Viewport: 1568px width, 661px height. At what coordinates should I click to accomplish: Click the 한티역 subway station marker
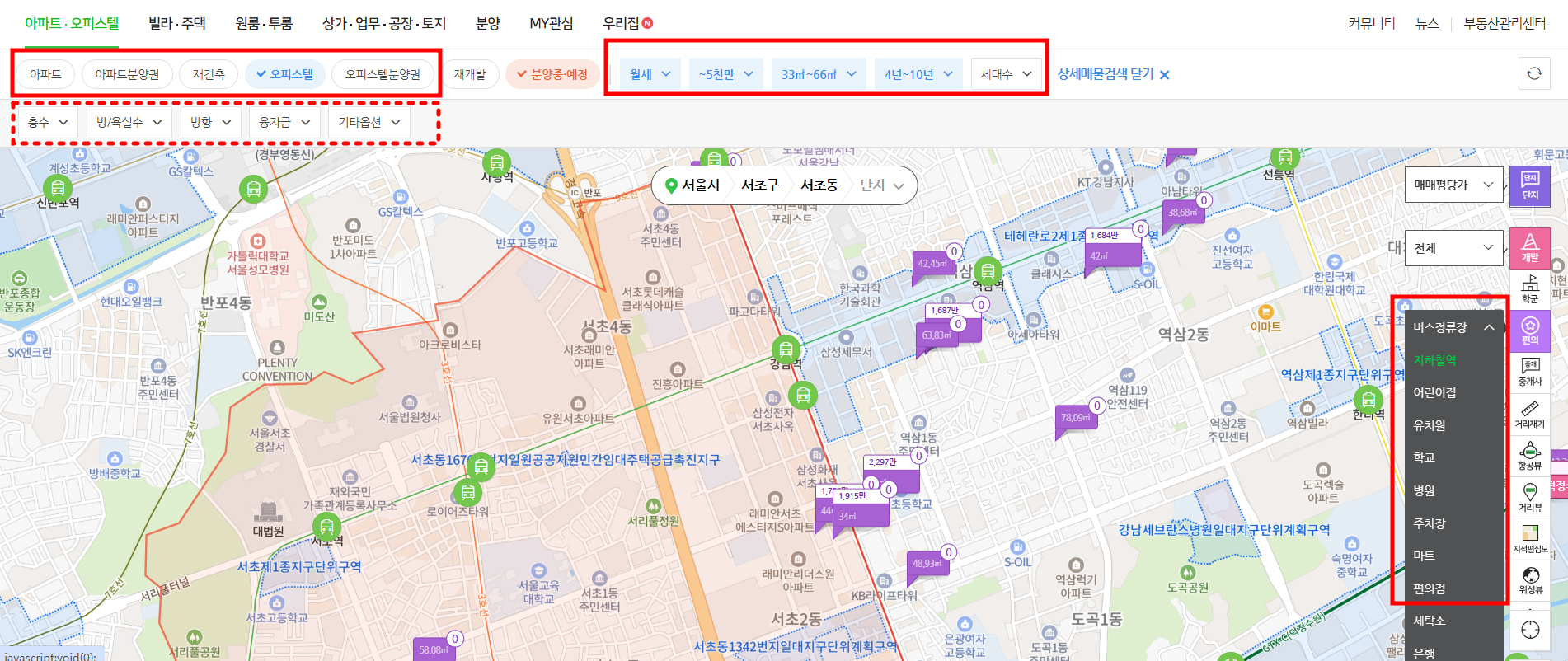coord(1368,400)
